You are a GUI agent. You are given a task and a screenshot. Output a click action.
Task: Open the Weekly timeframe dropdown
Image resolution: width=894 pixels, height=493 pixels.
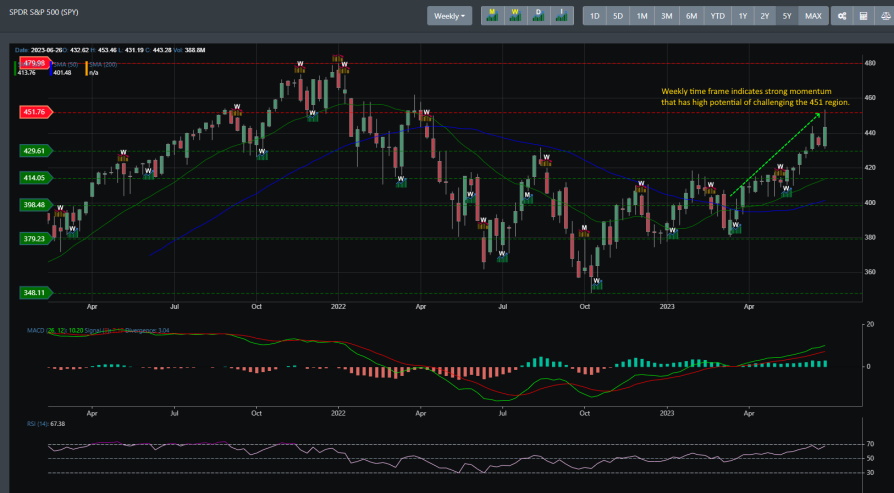pos(449,16)
